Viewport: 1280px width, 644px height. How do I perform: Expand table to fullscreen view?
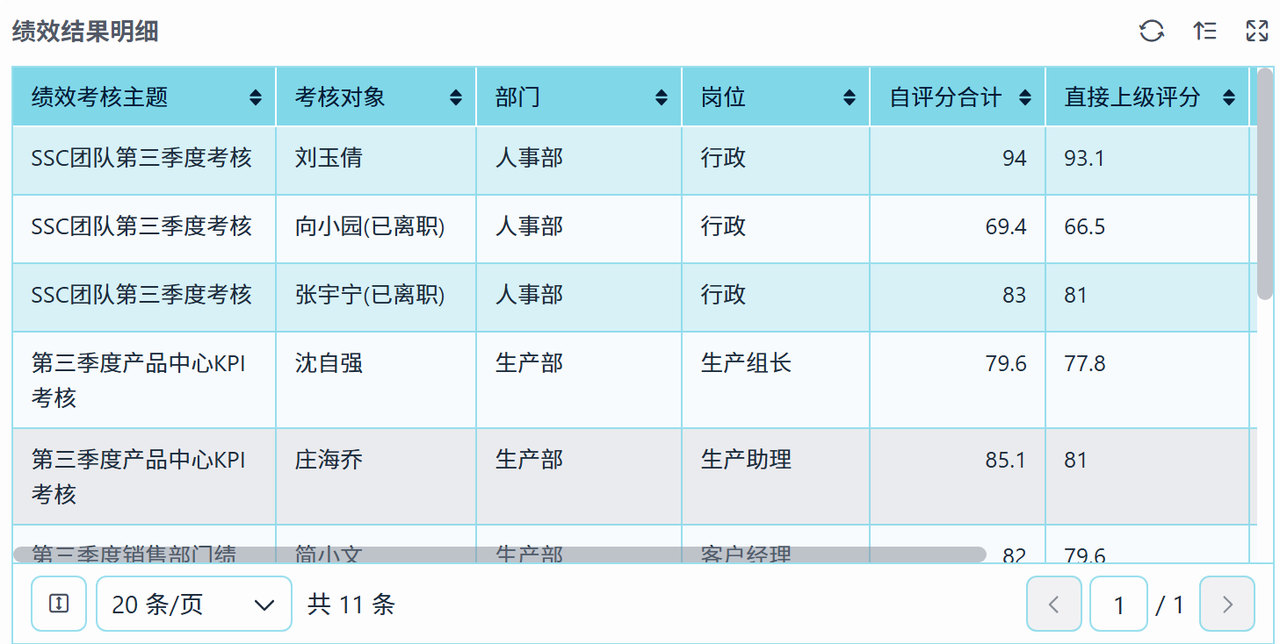coord(1257,31)
